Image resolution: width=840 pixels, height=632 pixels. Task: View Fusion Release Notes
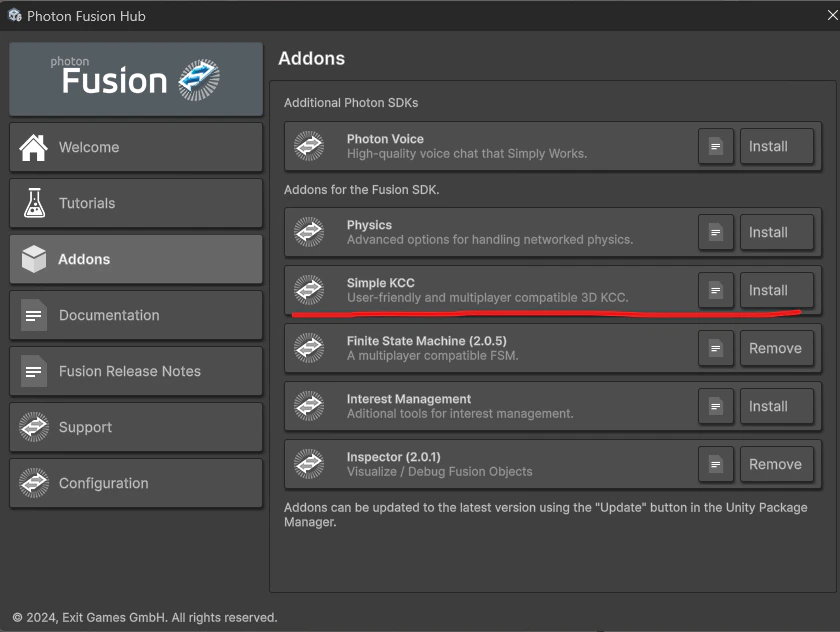(x=136, y=371)
